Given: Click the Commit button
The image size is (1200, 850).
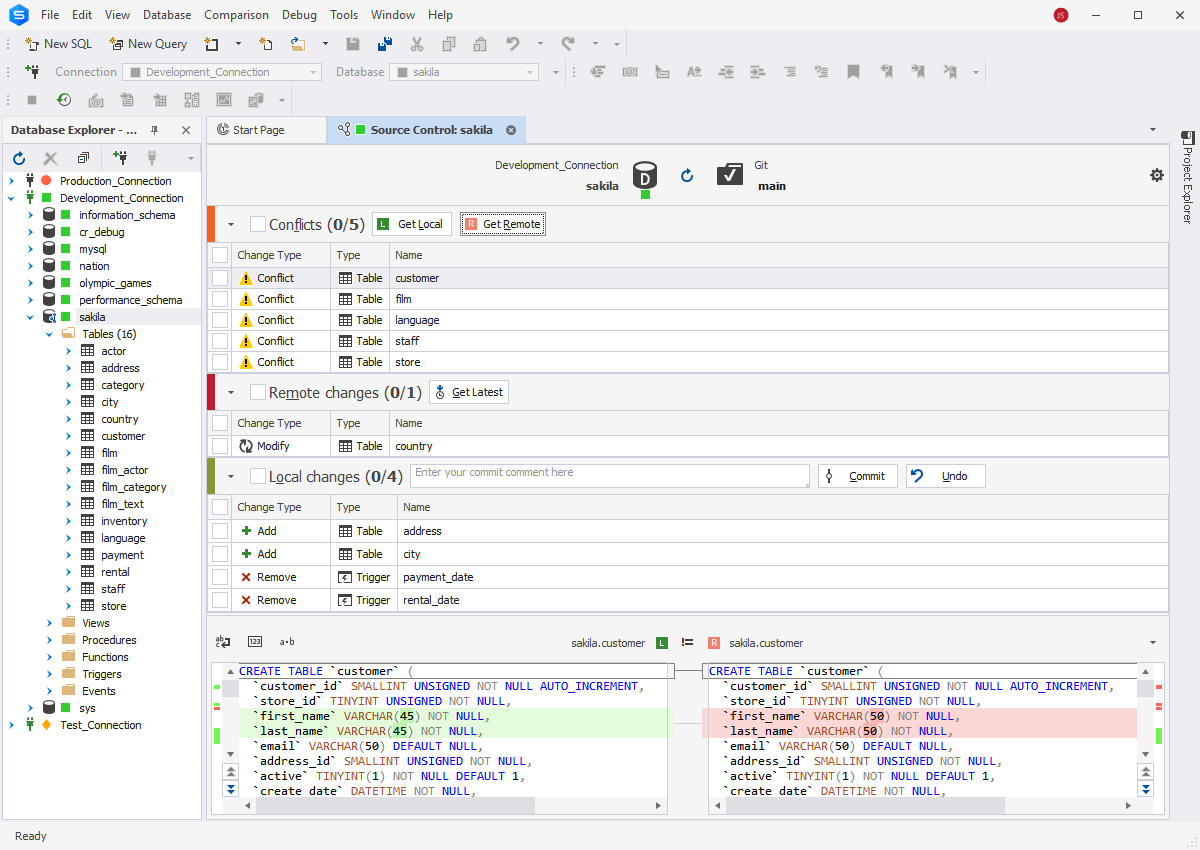Looking at the screenshot, I should pyautogui.click(x=857, y=476).
